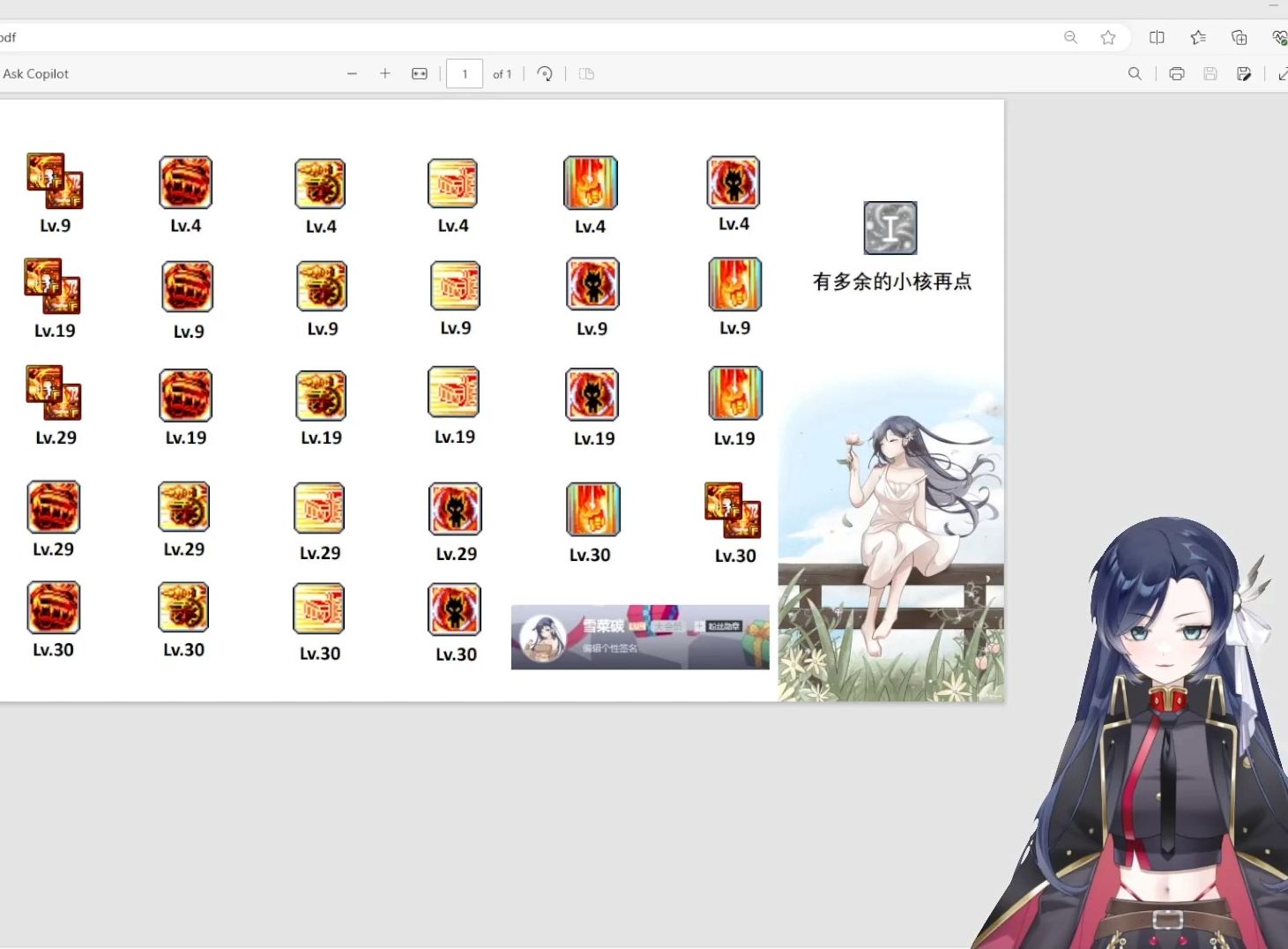This screenshot has height=949, width=1288.
Task: Click the overlapping double skill icon above Lv.29
Action: tap(54, 392)
